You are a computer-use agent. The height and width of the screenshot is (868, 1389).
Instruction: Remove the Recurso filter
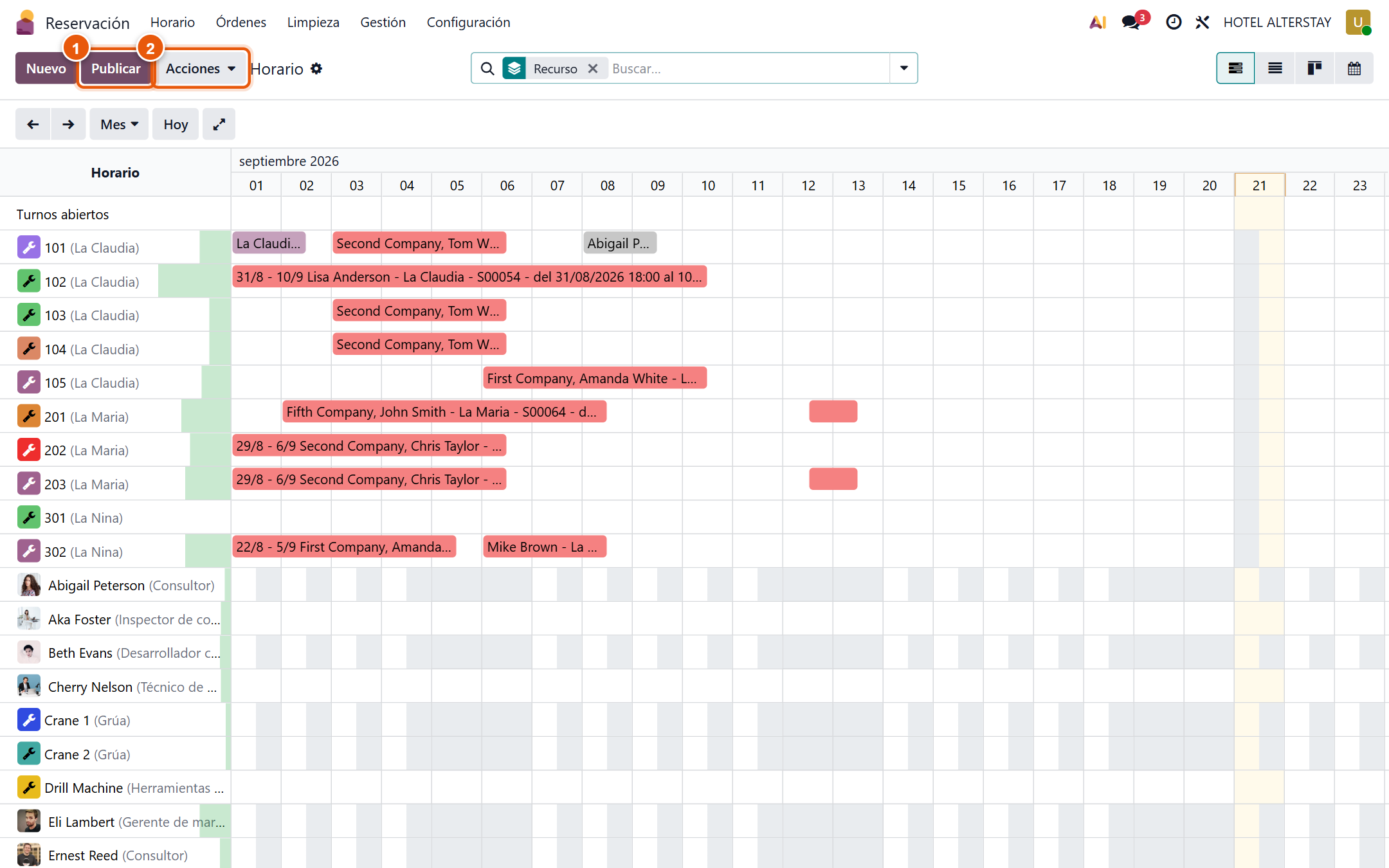coord(593,69)
